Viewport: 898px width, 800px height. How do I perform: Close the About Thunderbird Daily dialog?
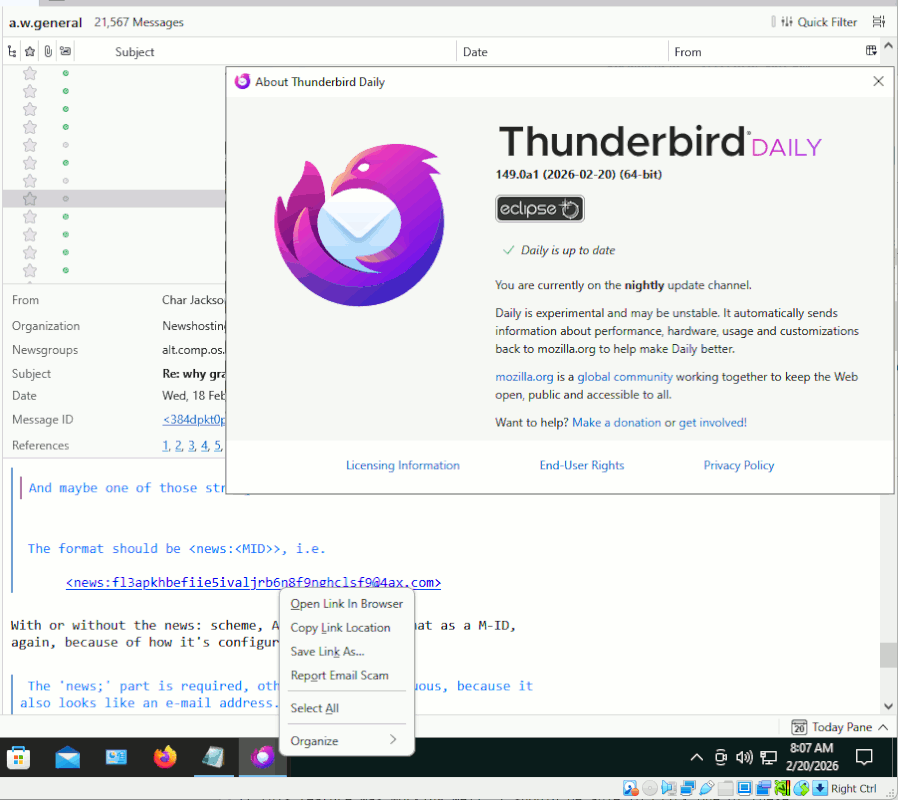878,81
